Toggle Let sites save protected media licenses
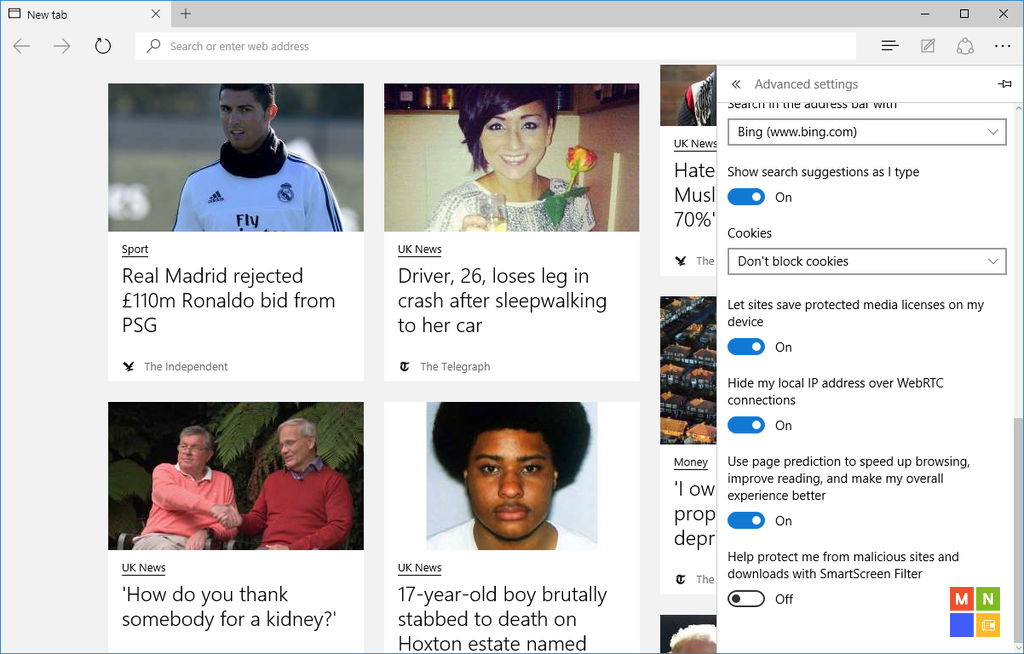The width and height of the screenshot is (1024, 654). (746, 347)
